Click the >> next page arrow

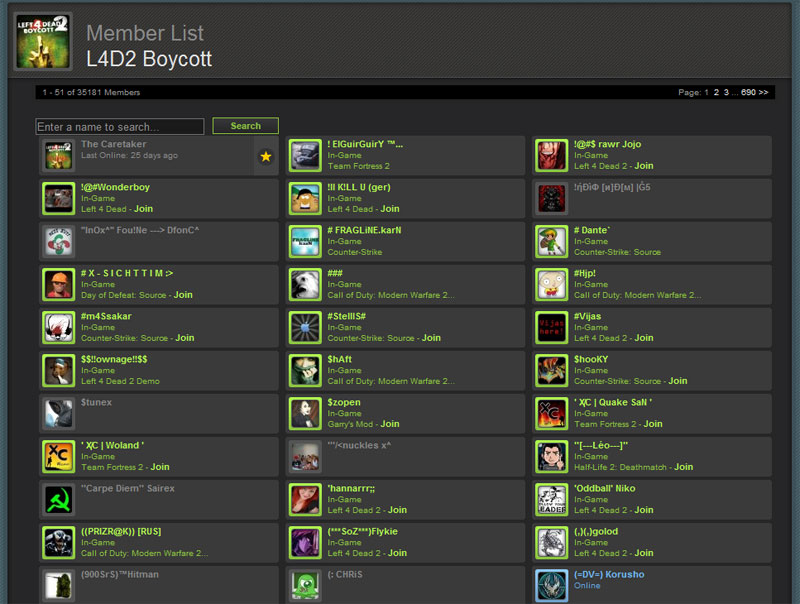coord(763,92)
